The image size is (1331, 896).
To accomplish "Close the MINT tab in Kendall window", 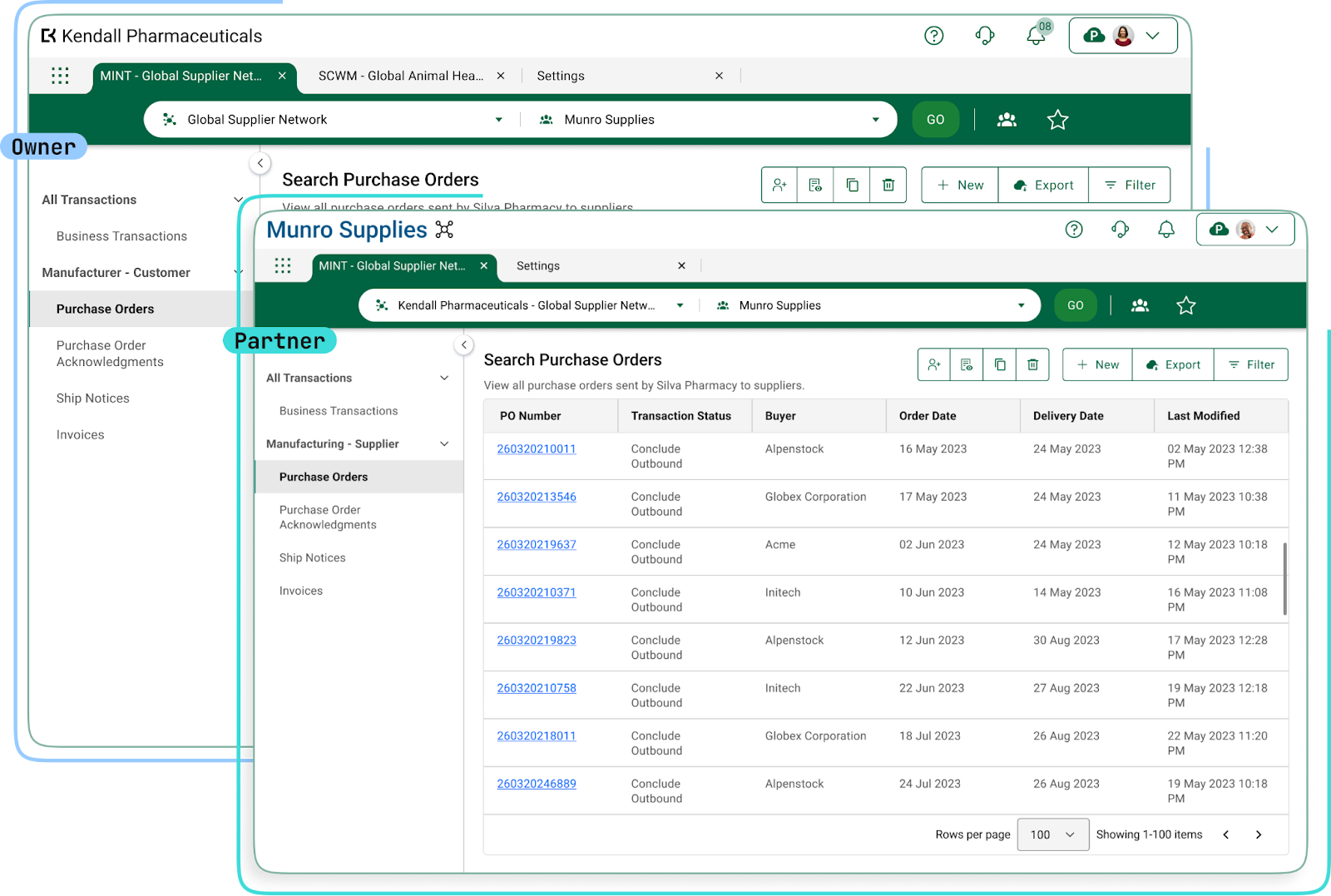I will click(282, 76).
